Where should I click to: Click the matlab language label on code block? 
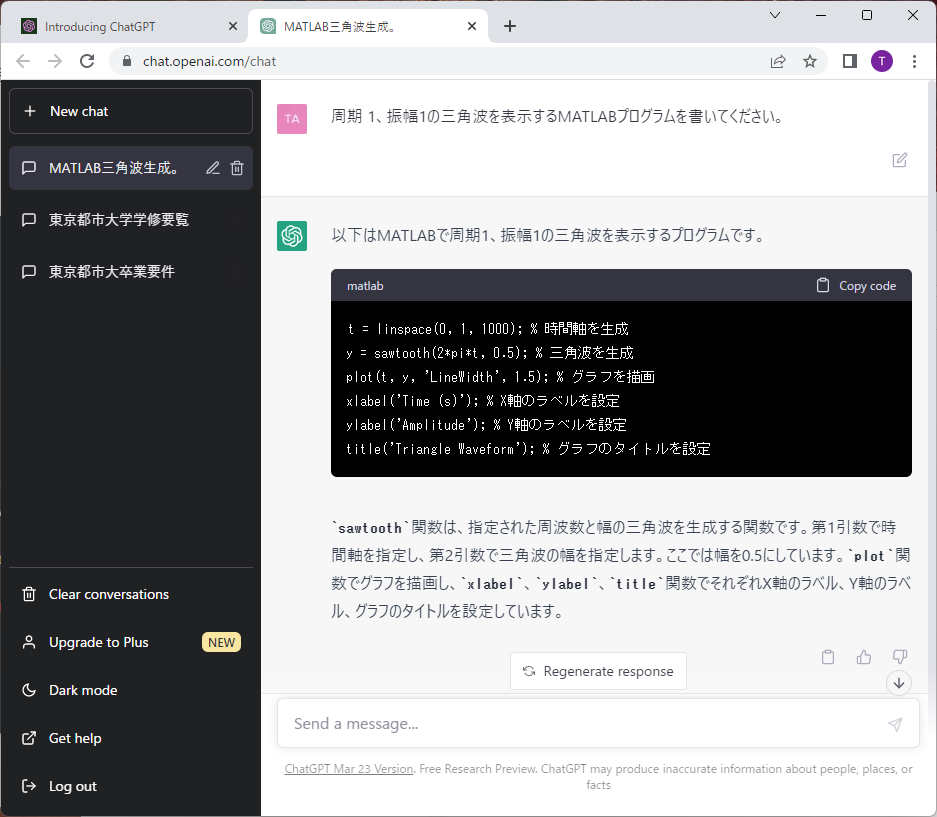click(x=365, y=286)
